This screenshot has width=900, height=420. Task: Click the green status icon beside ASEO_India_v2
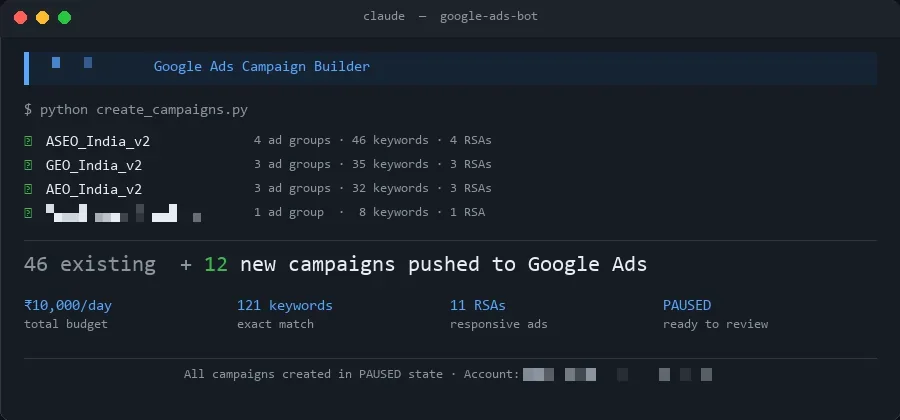coord(28,141)
